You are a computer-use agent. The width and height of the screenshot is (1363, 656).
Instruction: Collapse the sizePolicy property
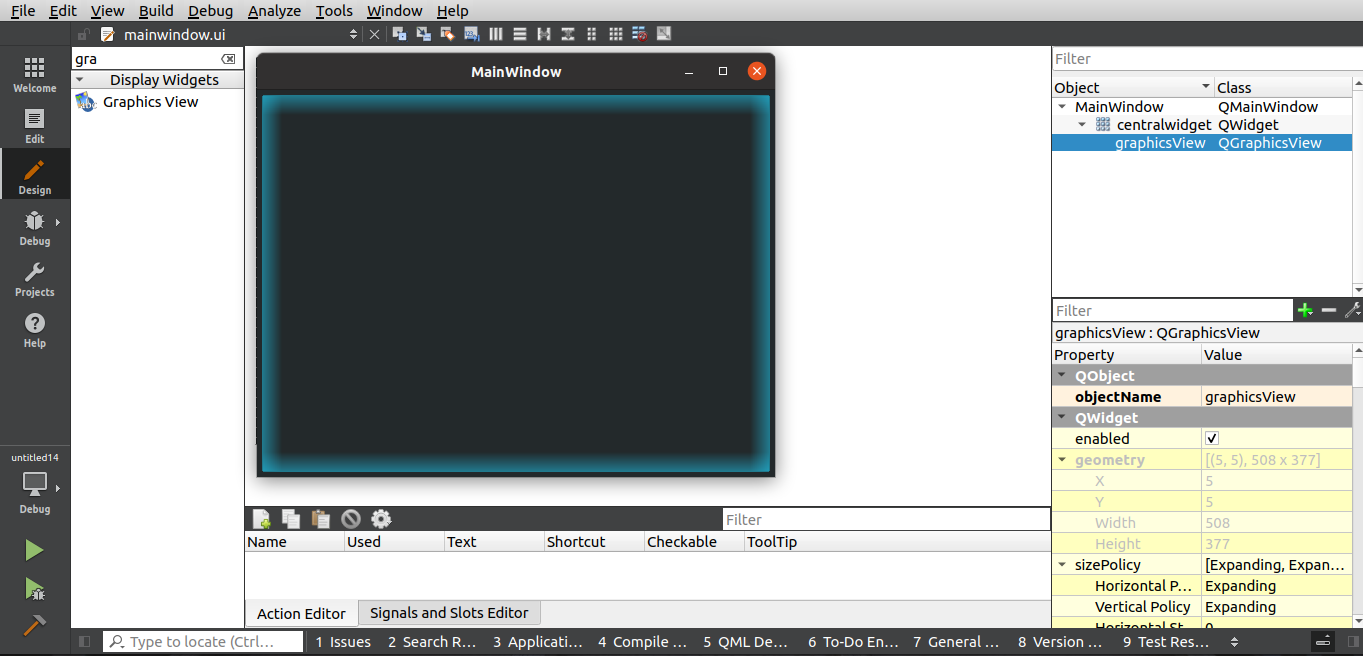[x=1062, y=565]
